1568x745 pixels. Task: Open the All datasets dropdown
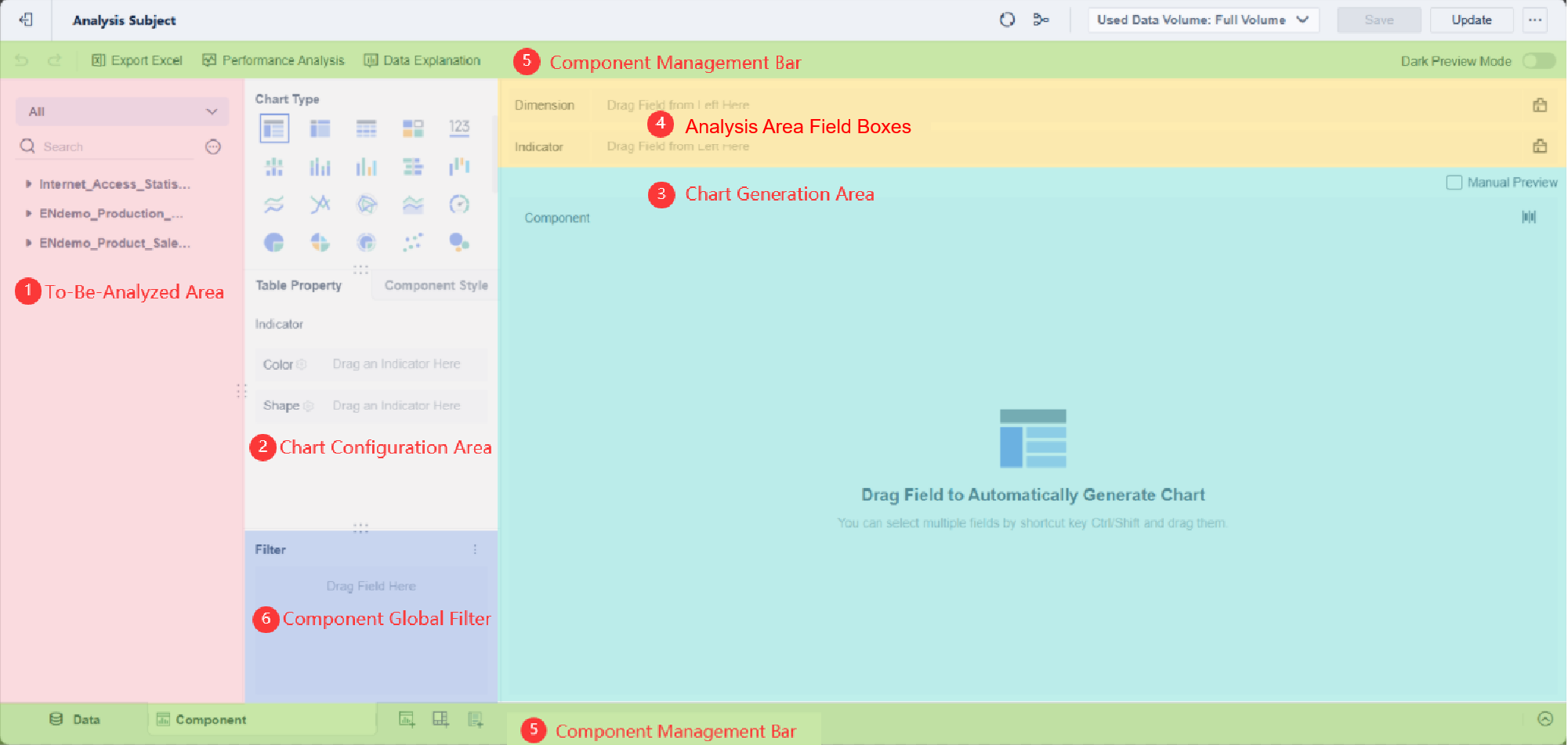[121, 111]
